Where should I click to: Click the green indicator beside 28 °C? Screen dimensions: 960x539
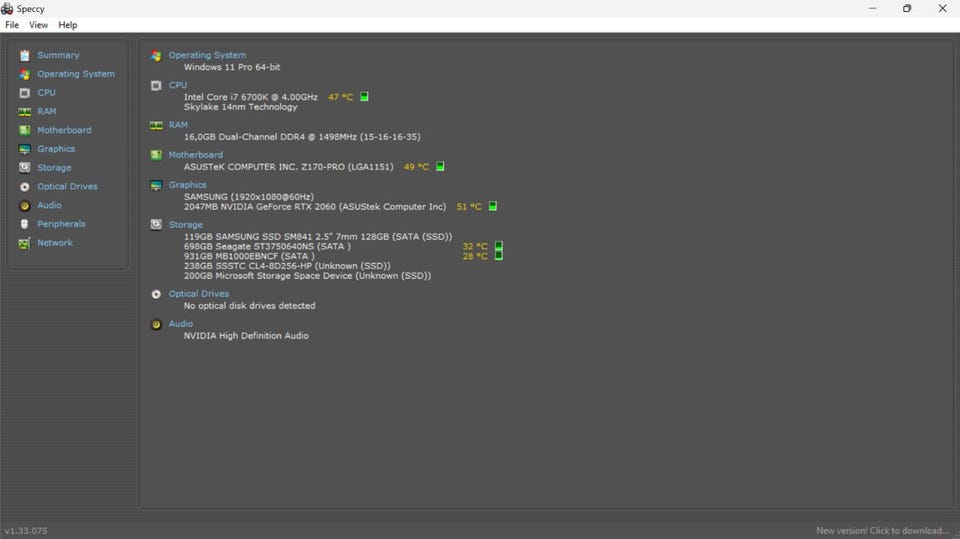[x=499, y=256]
